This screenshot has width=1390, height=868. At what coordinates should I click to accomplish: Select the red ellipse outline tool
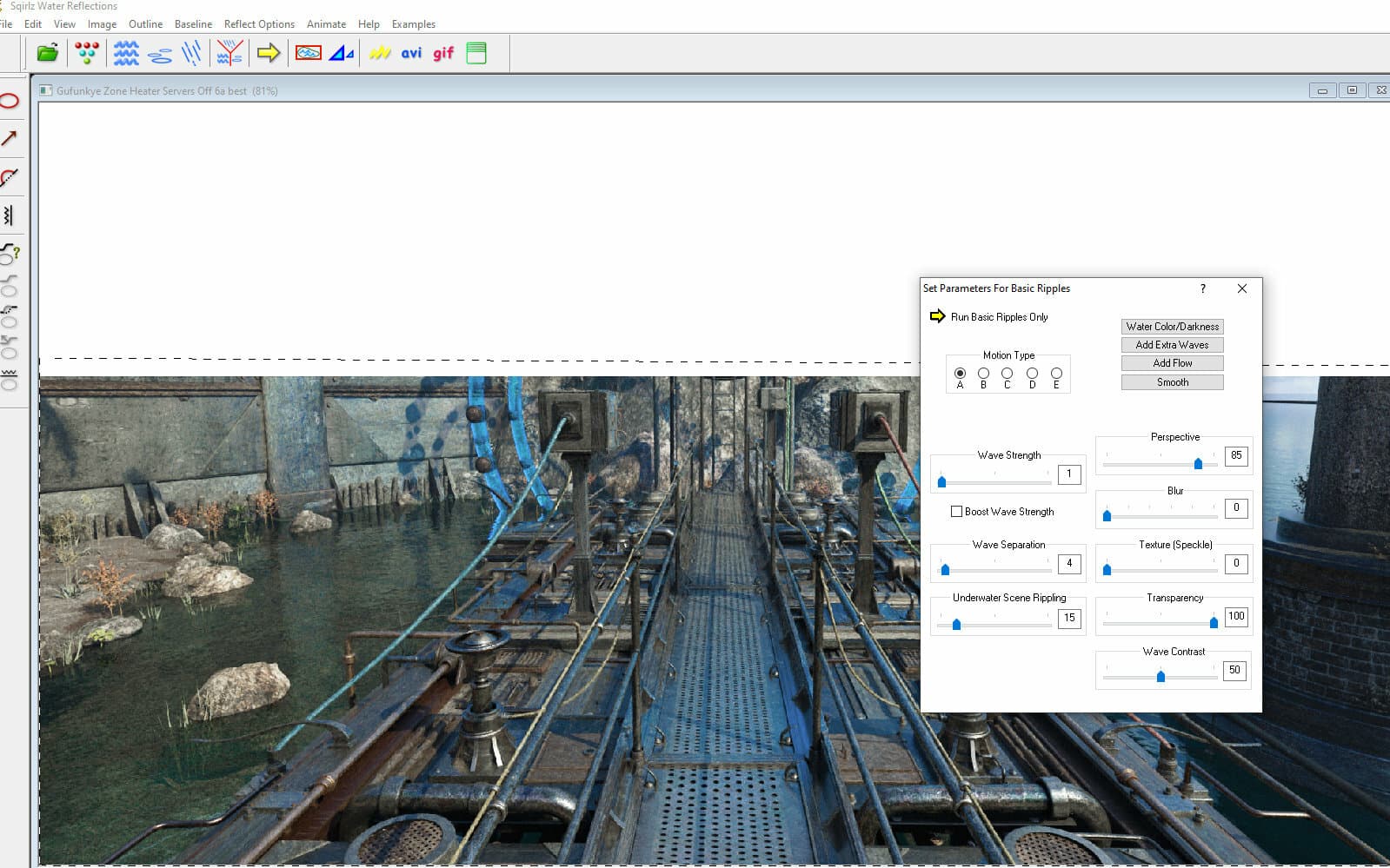pyautogui.click(x=10, y=101)
